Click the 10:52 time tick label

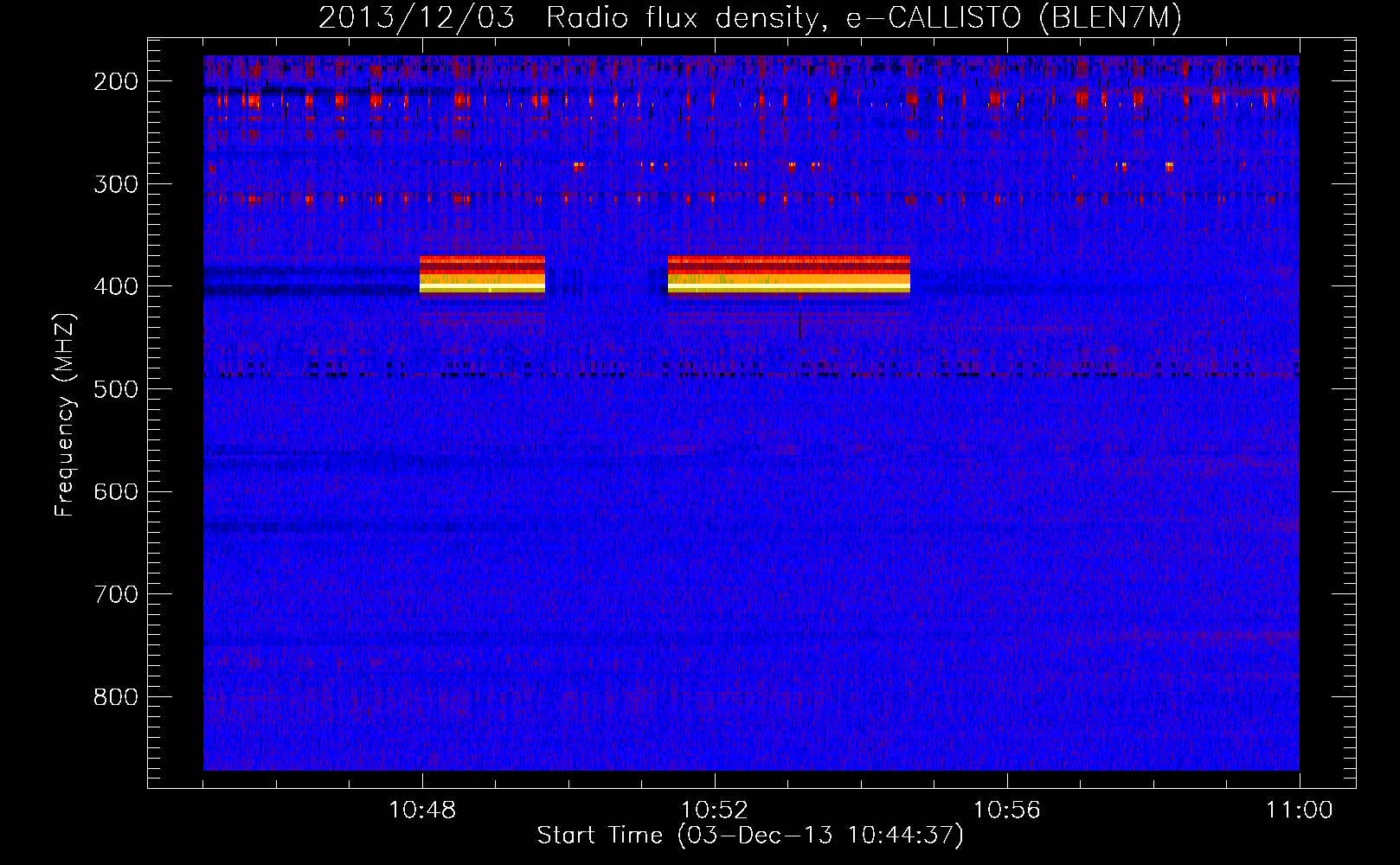click(x=715, y=811)
